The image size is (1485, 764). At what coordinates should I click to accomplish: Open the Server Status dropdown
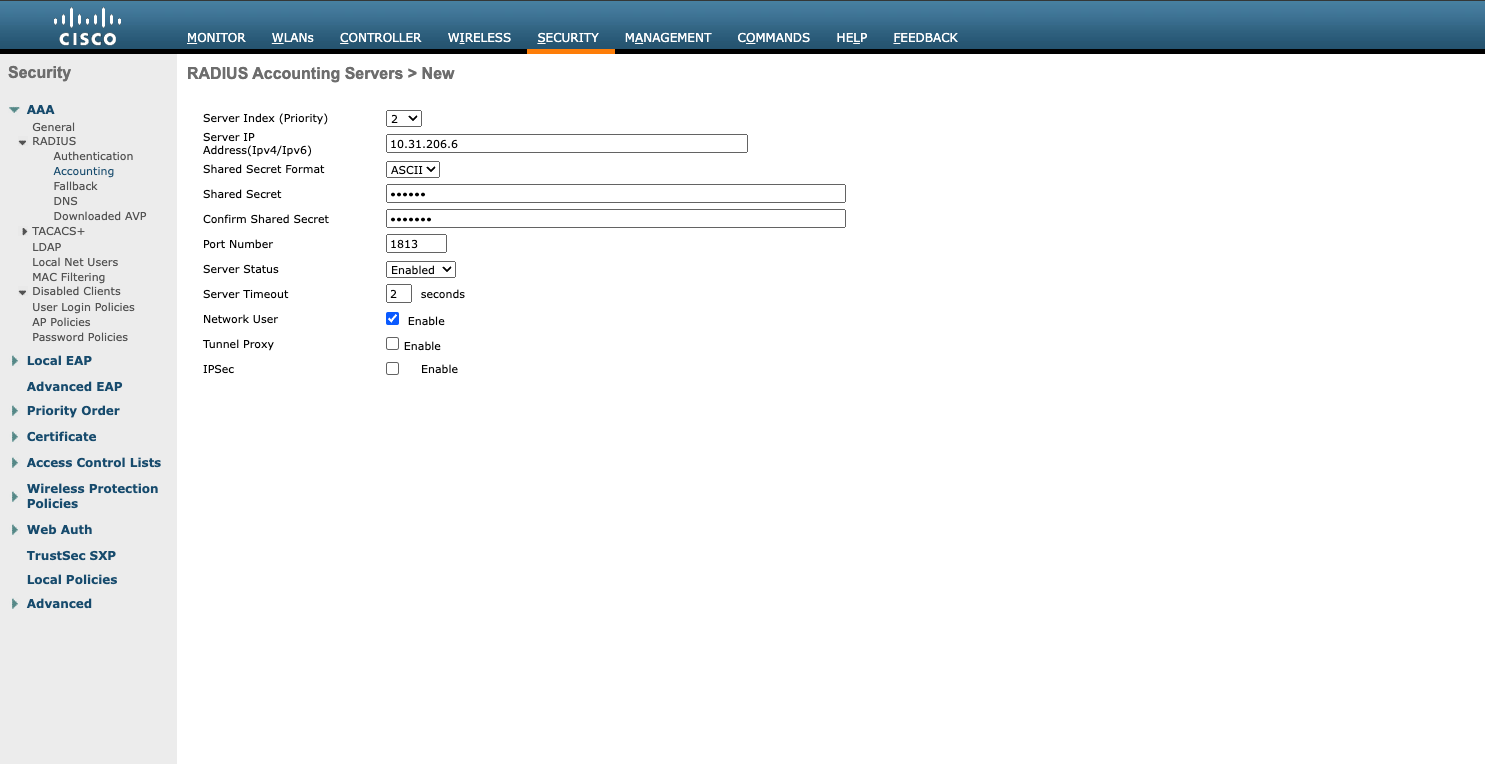click(x=421, y=270)
